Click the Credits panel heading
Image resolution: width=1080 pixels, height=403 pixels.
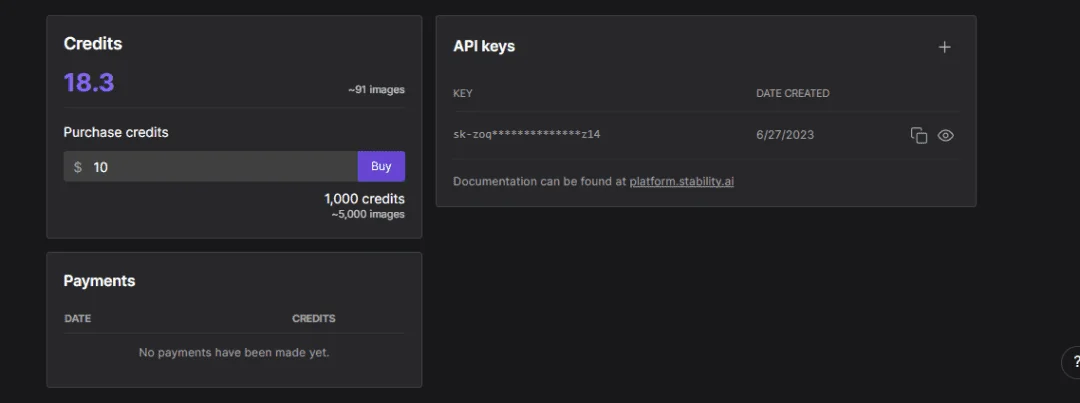tap(93, 43)
